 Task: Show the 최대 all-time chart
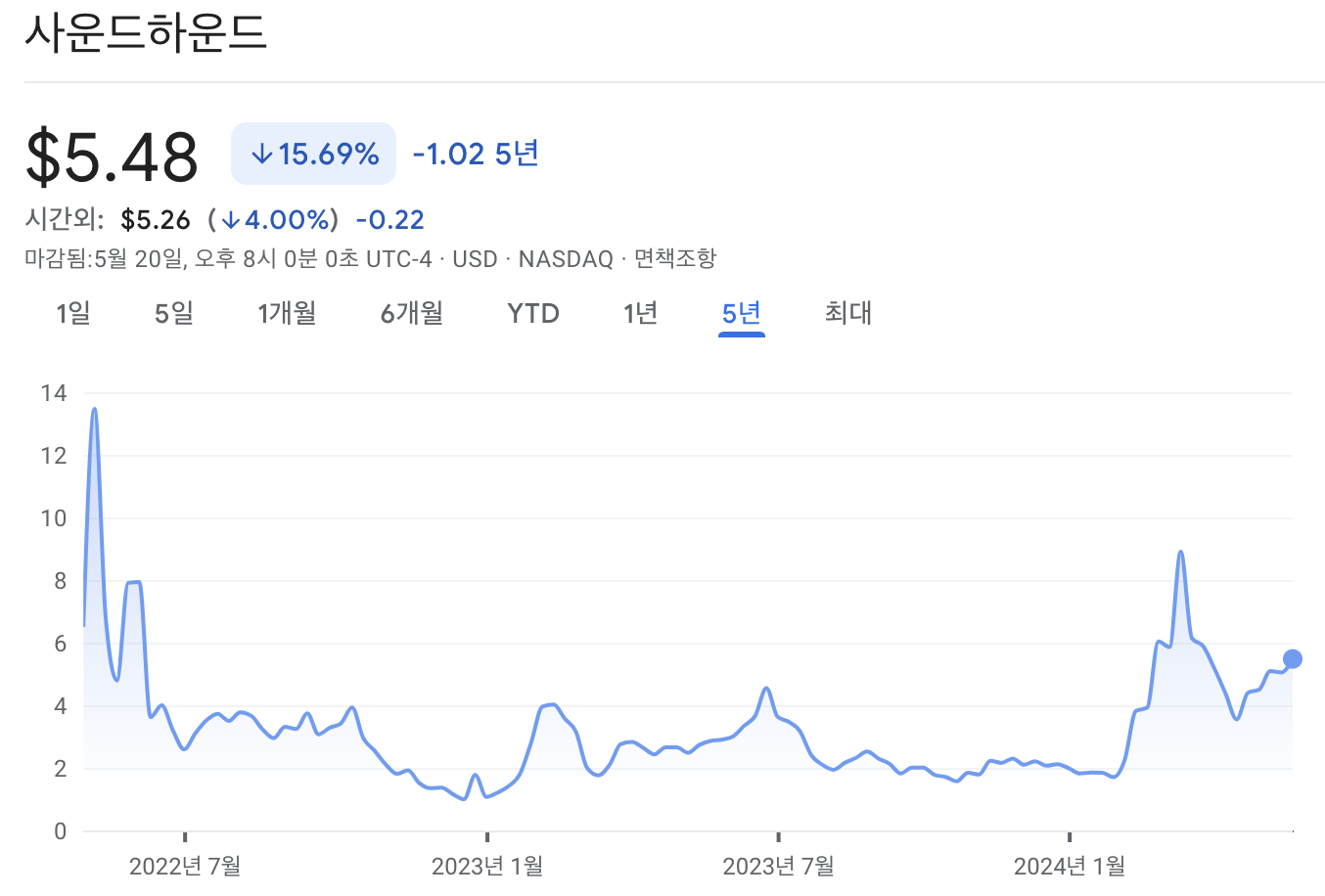click(846, 313)
